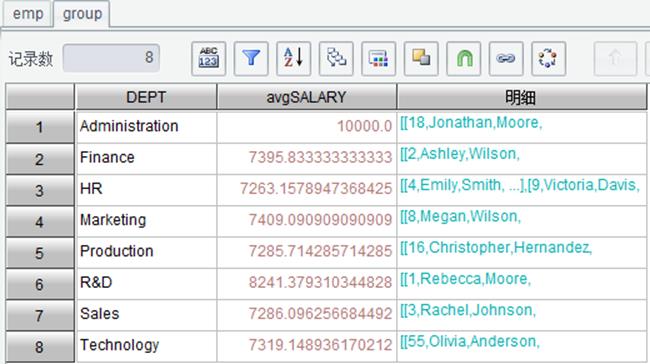
Task: Select row number 6 header
Action: [x=40, y=284]
